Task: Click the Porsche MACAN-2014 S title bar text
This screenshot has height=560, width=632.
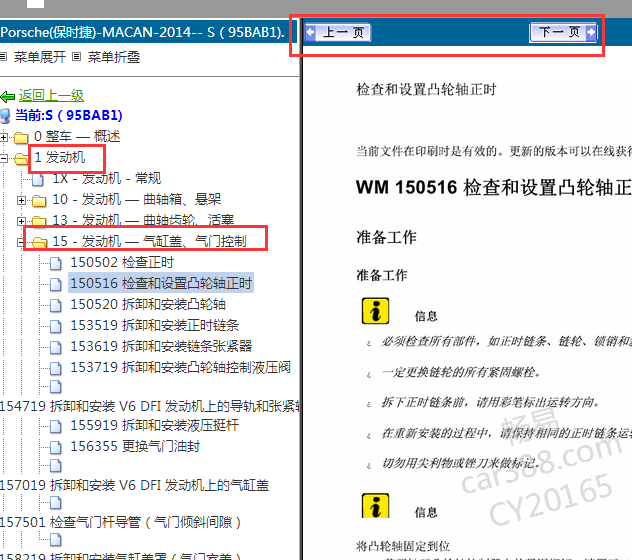Action: [x=143, y=32]
